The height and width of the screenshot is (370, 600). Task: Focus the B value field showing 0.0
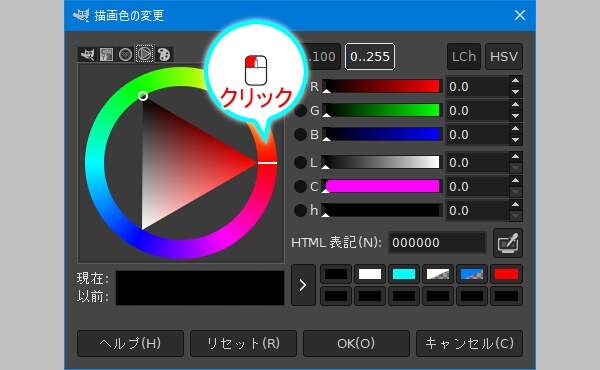tap(478, 135)
